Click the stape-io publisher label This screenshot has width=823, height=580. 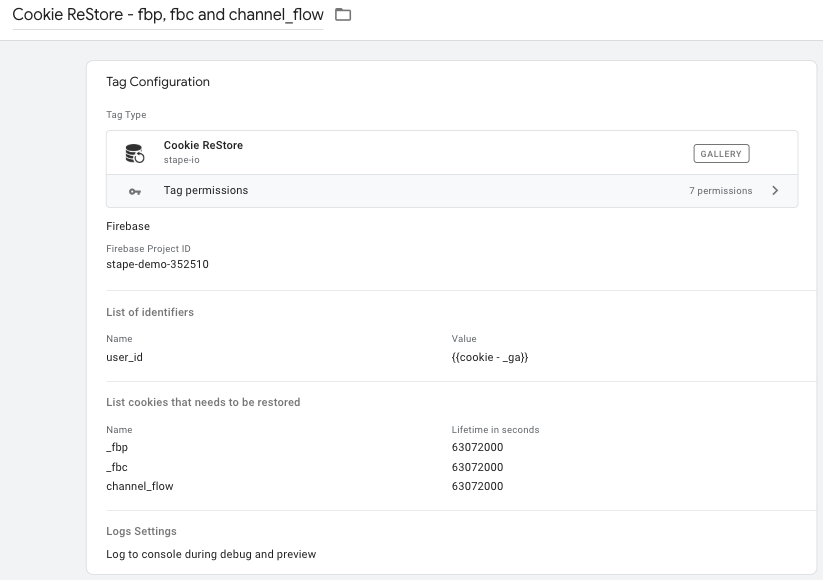[182, 160]
